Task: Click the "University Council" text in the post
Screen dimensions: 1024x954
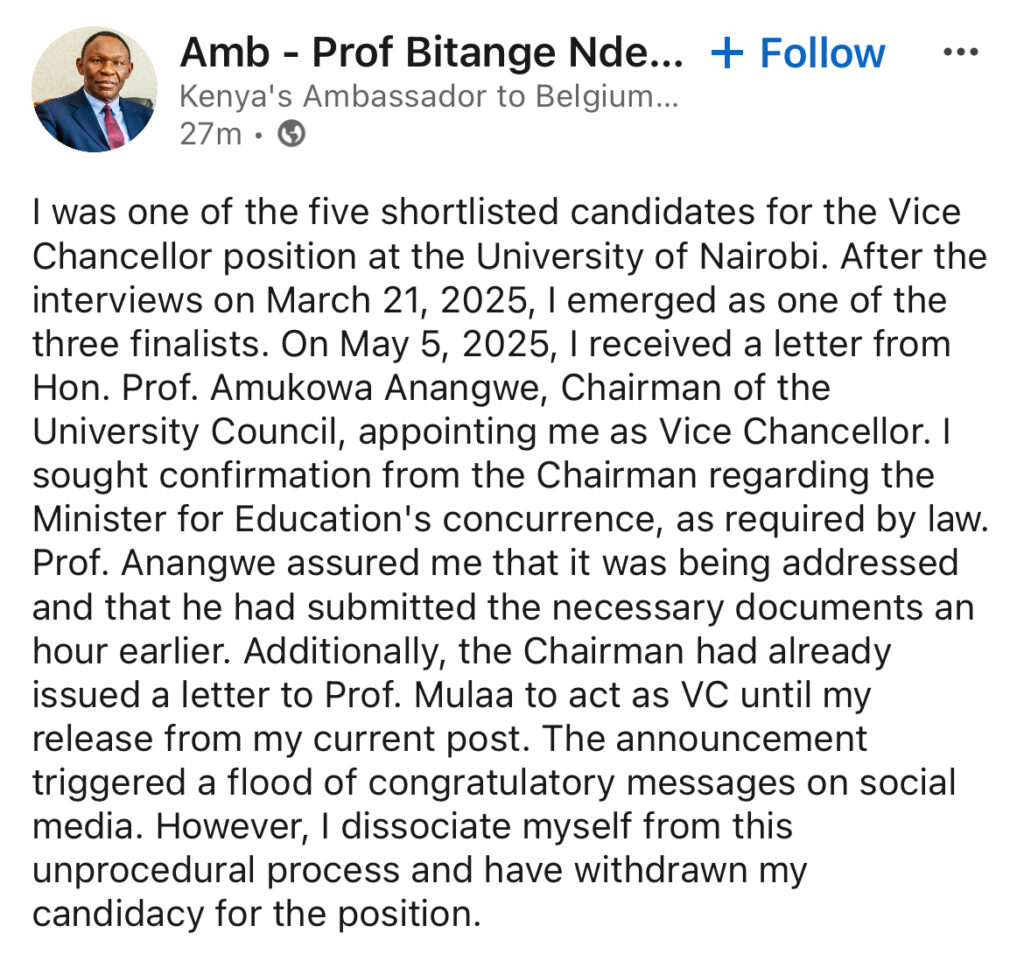Action: point(189,431)
